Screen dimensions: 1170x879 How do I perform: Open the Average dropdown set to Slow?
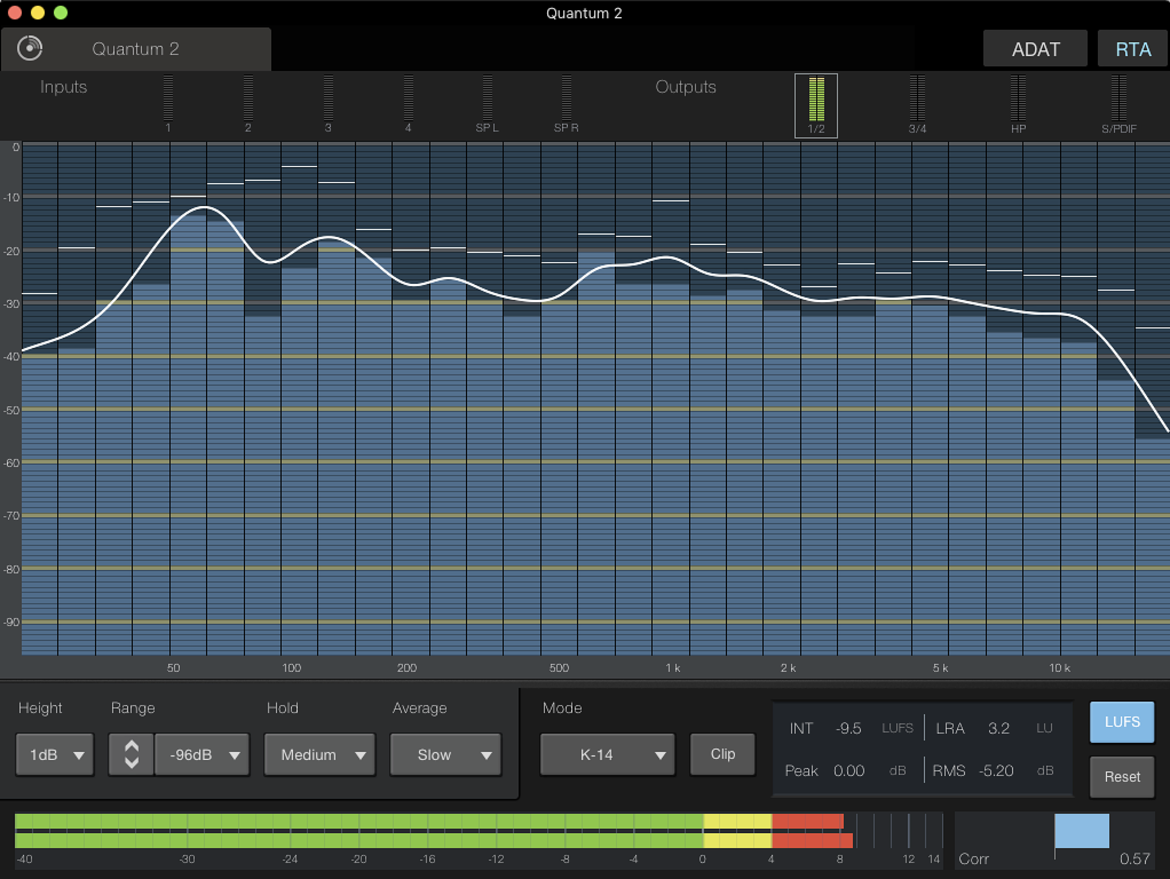[445, 754]
